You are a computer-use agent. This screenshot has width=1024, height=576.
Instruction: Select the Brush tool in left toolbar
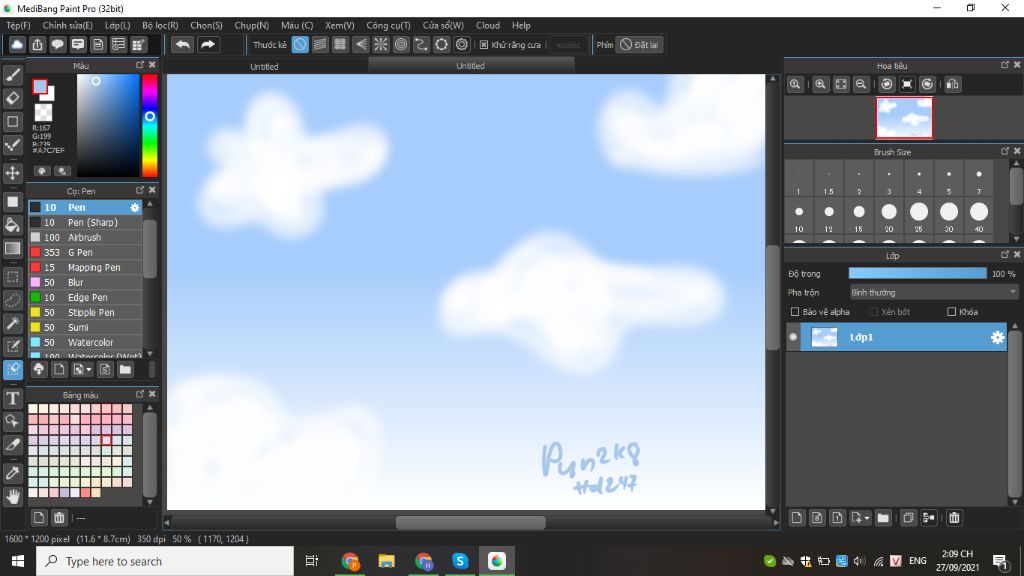[12, 75]
